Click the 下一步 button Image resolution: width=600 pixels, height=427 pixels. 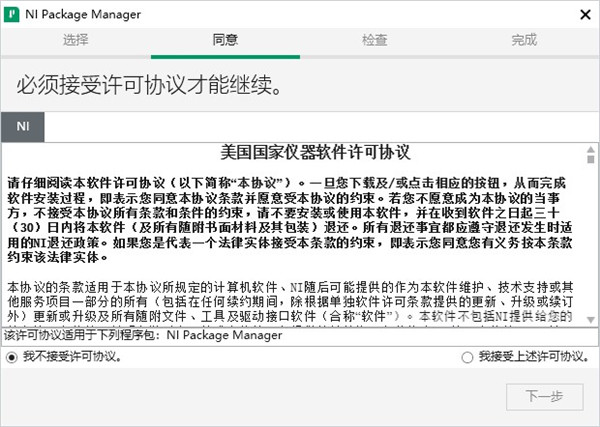[545, 396]
